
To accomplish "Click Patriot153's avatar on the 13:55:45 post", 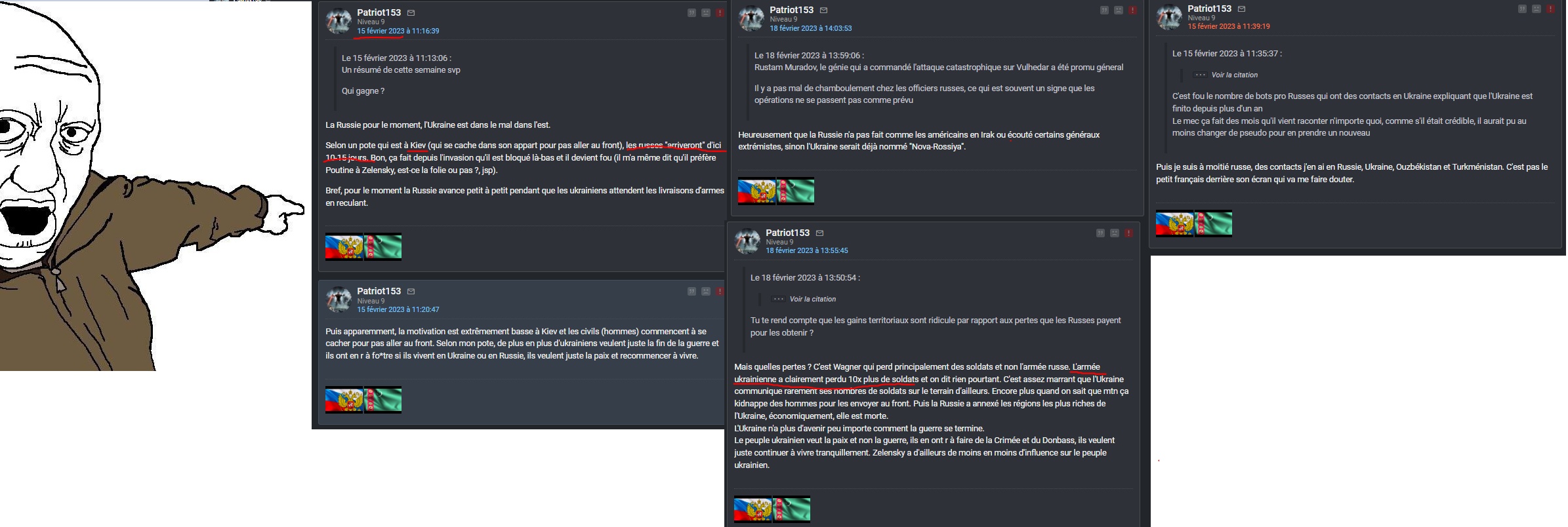I will pyautogui.click(x=747, y=241).
